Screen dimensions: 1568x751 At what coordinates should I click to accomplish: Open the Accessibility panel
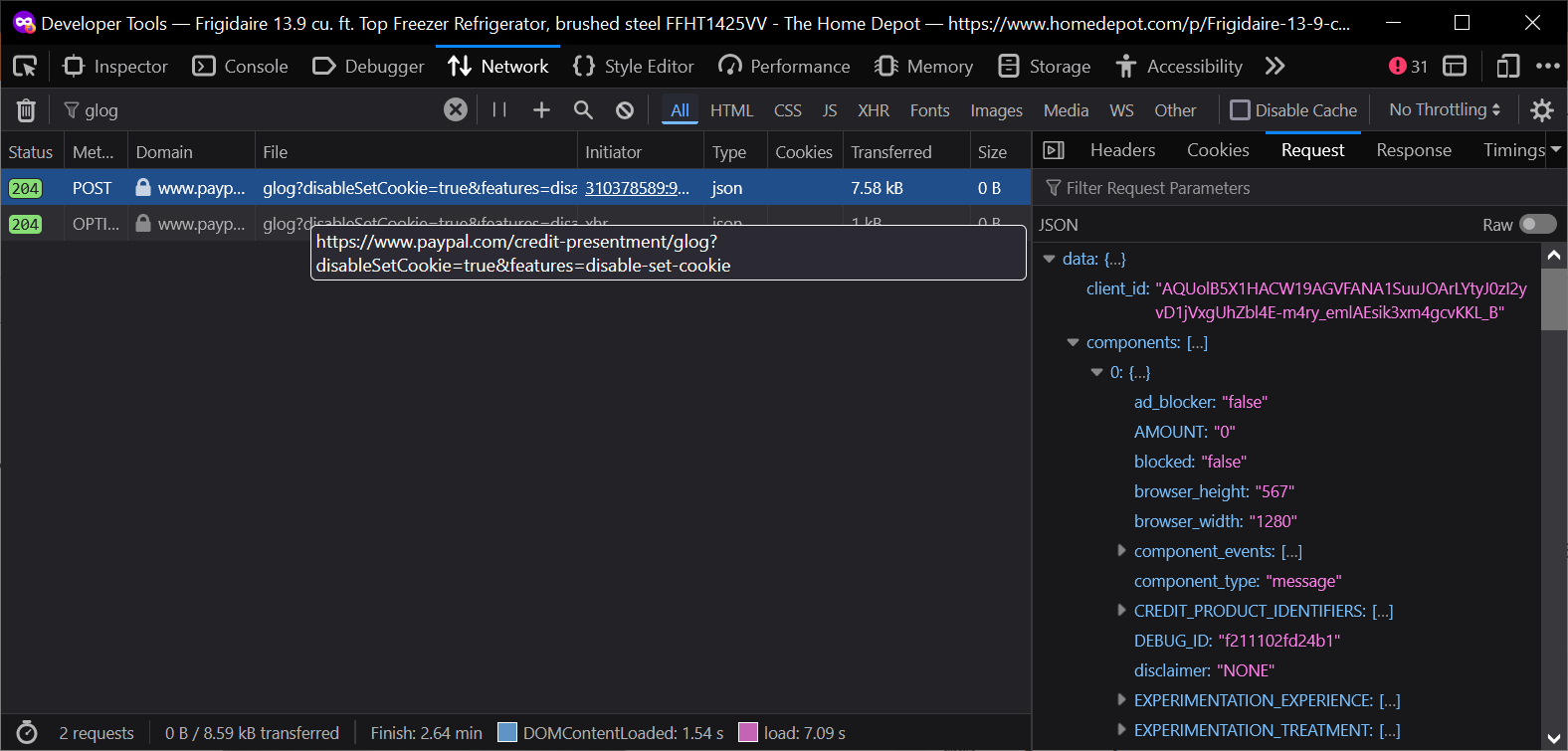tap(1178, 67)
